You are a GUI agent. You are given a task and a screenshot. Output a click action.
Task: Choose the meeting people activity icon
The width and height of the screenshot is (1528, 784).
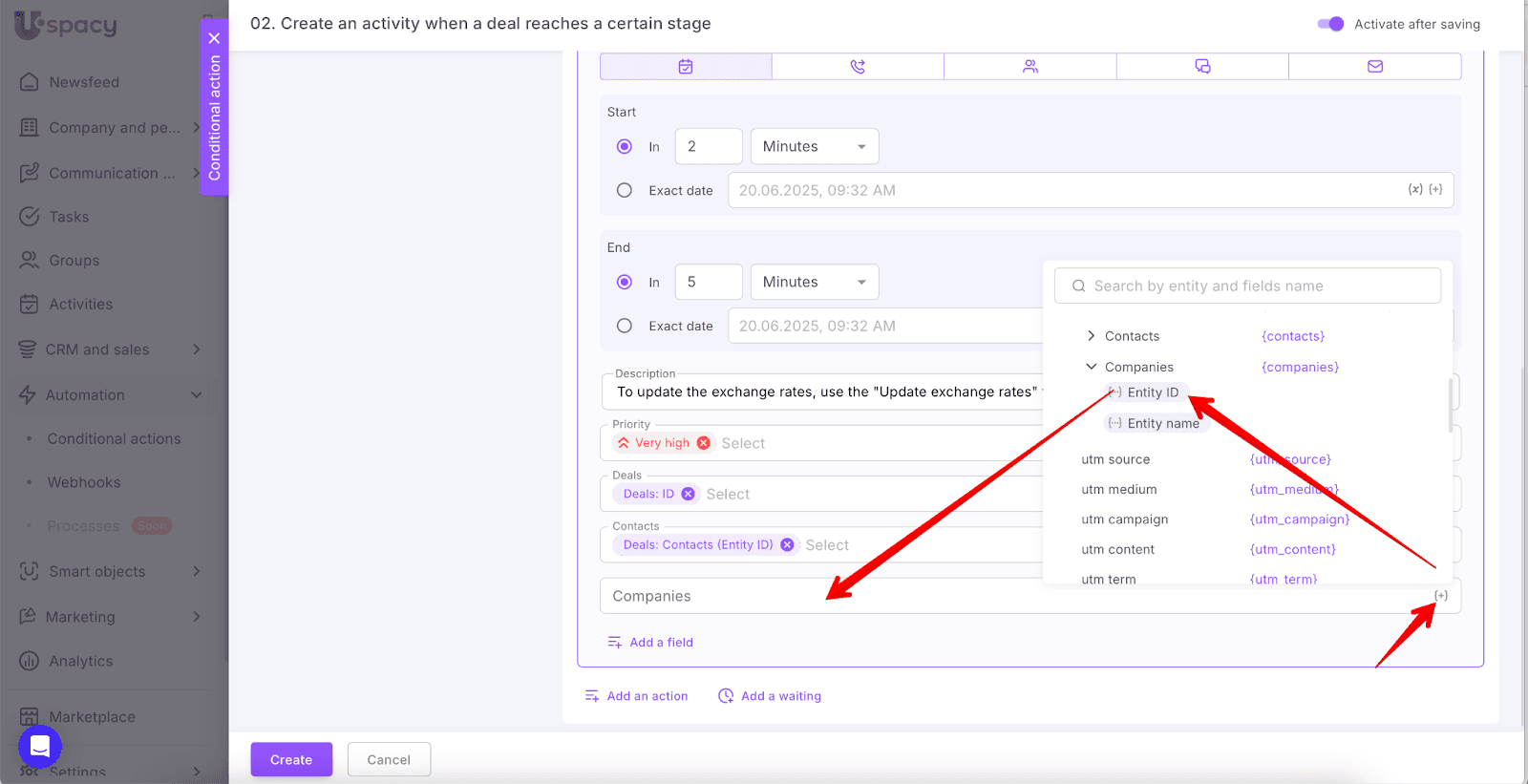point(1030,67)
